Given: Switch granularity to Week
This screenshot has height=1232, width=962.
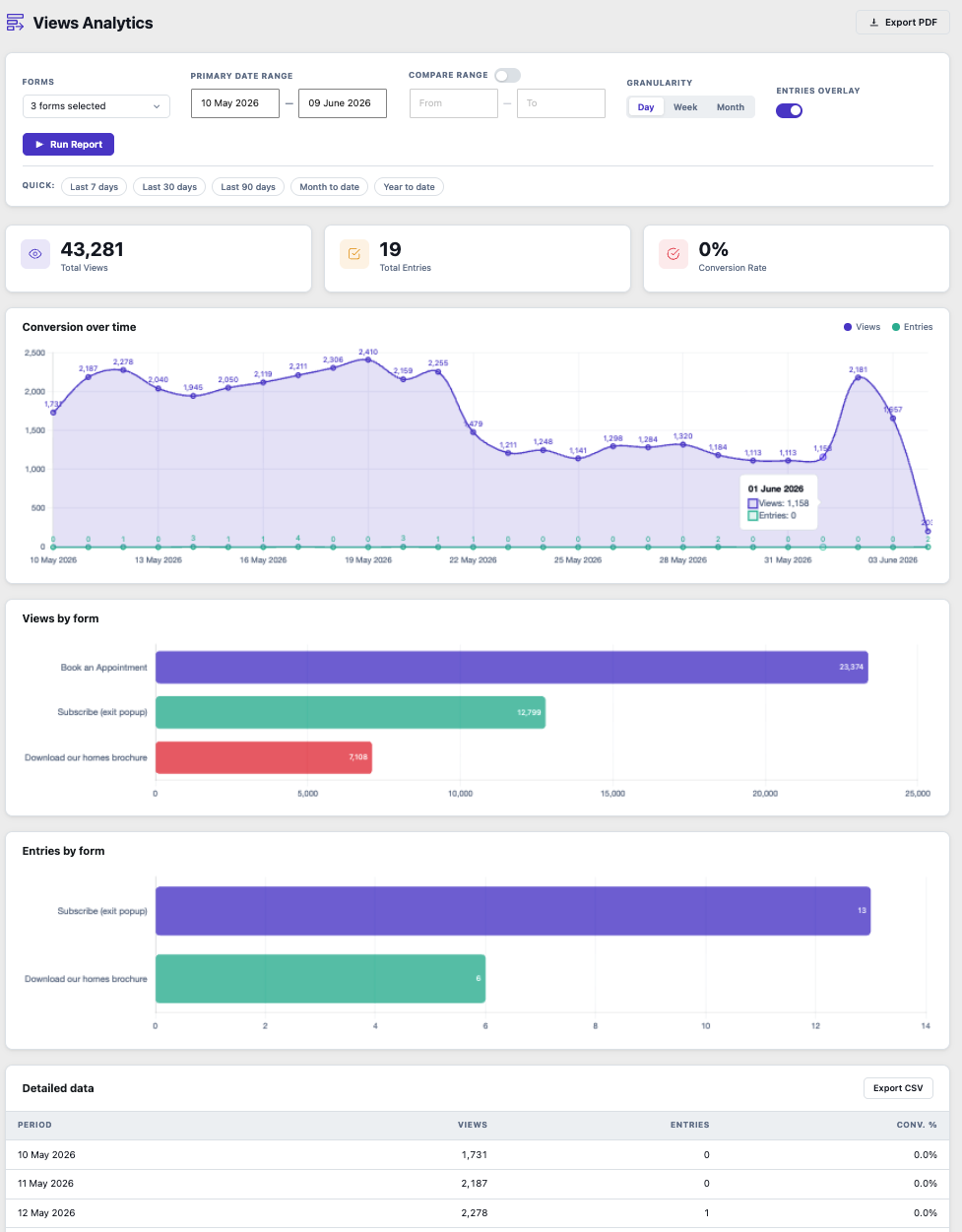Looking at the screenshot, I should (x=685, y=107).
